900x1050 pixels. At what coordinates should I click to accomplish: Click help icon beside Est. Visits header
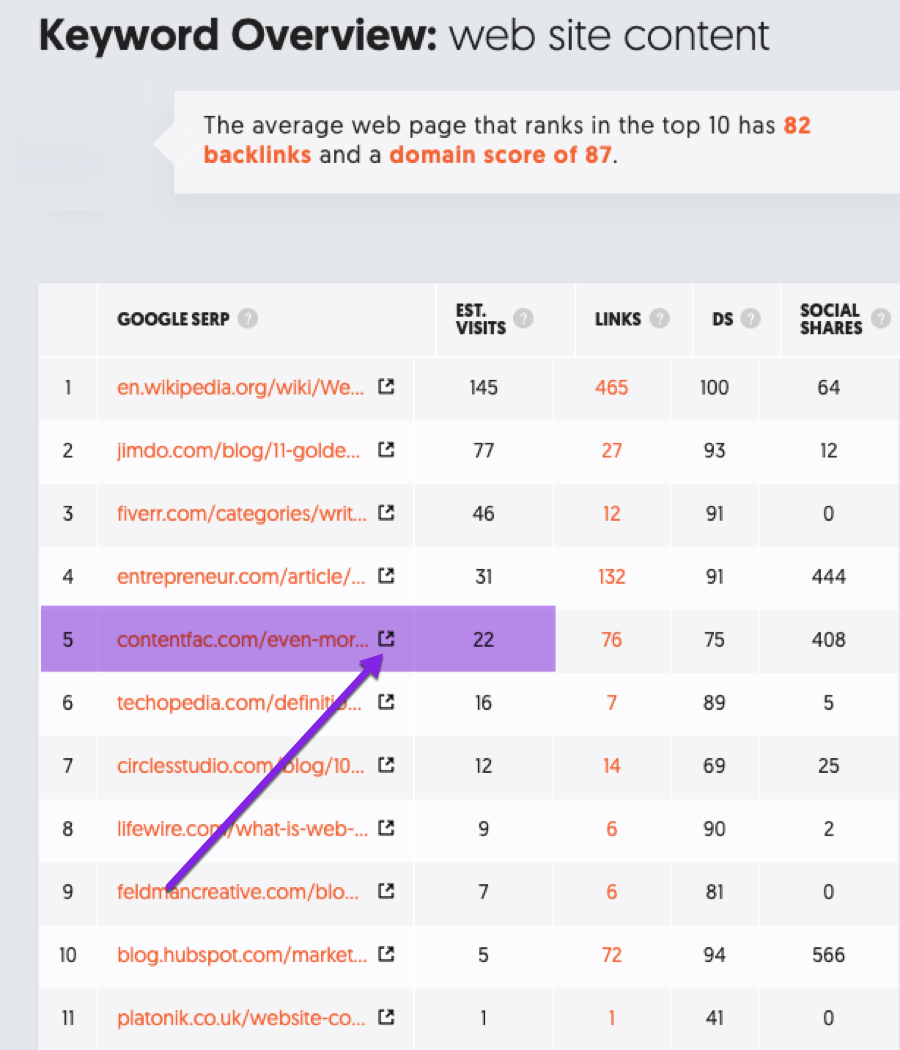pyautogui.click(x=523, y=319)
